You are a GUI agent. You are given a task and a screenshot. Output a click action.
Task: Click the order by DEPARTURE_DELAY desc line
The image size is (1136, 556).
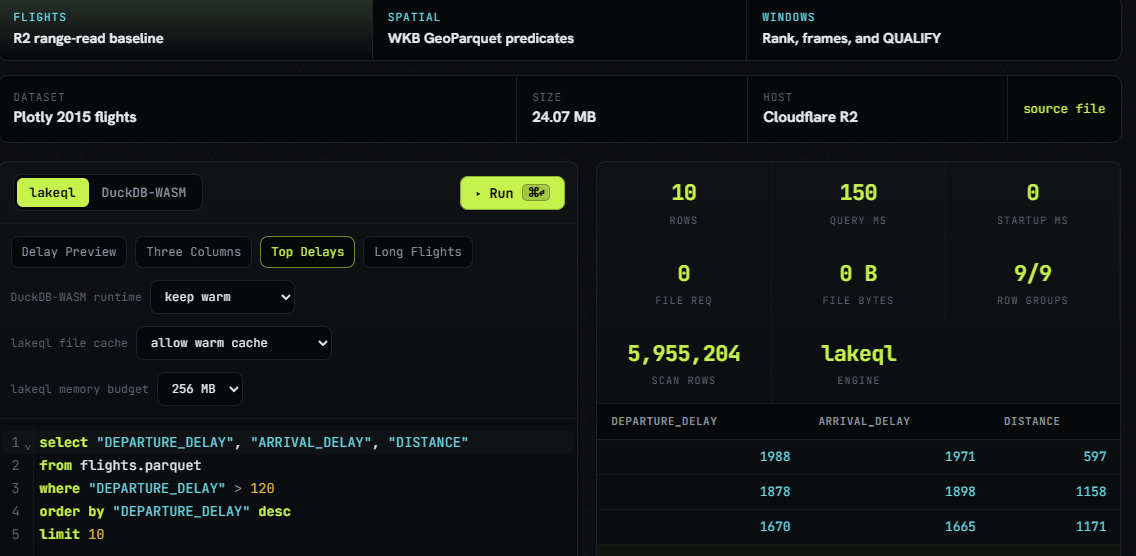[165, 512]
